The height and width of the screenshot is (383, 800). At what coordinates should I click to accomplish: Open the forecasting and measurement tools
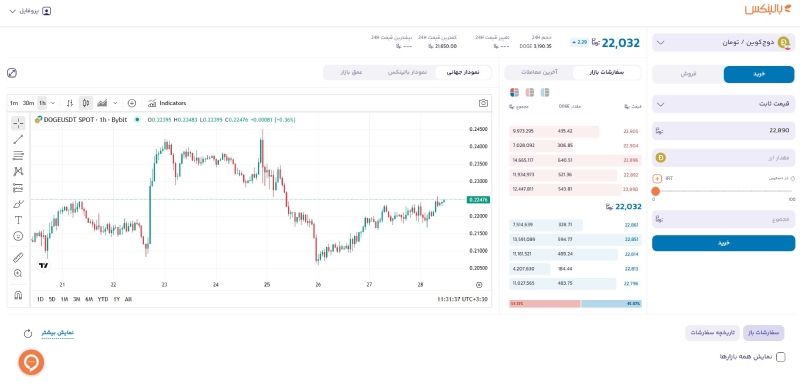(18, 188)
